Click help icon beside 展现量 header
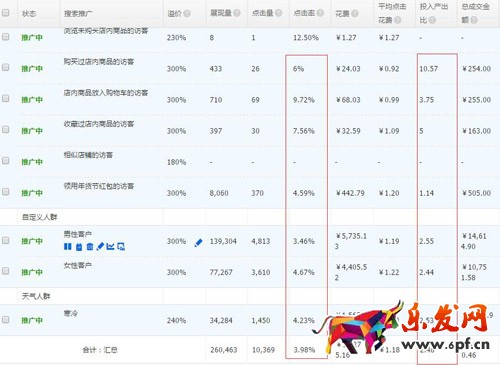Viewport: 500px width, 365px height. coord(237,13)
